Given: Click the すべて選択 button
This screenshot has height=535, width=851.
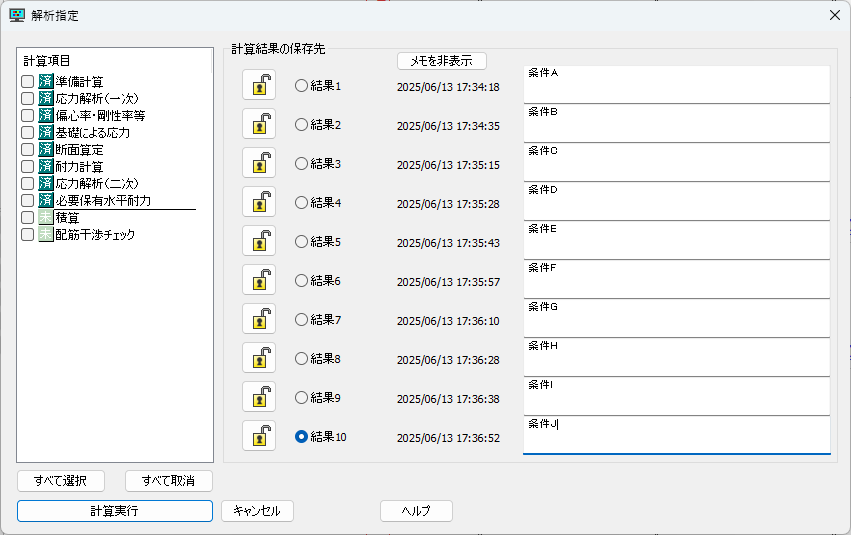Looking at the screenshot, I should (60, 481).
